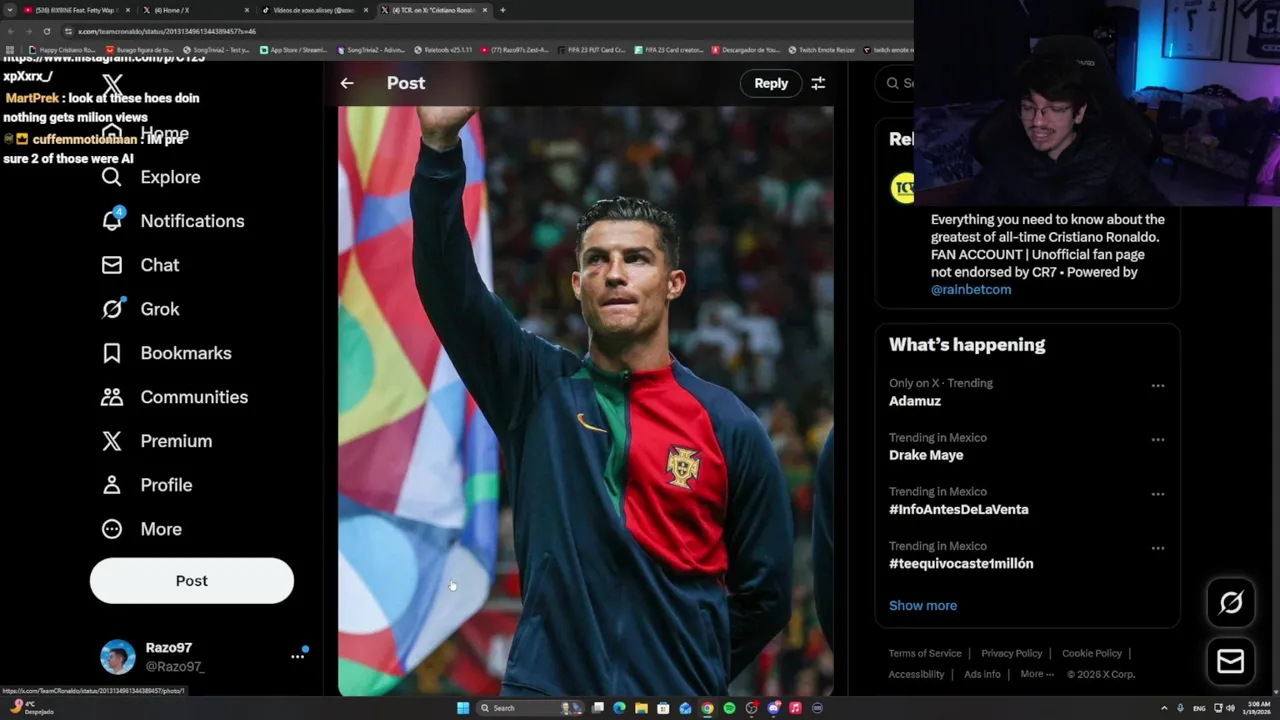
Task: Open Privacy Policy footer link
Action: pyautogui.click(x=1012, y=653)
